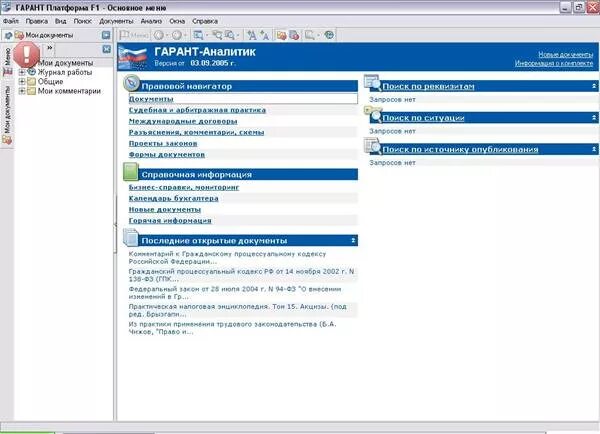This screenshot has width=600, height=434.
Task: Open the Правка menu
Action: [37, 21]
